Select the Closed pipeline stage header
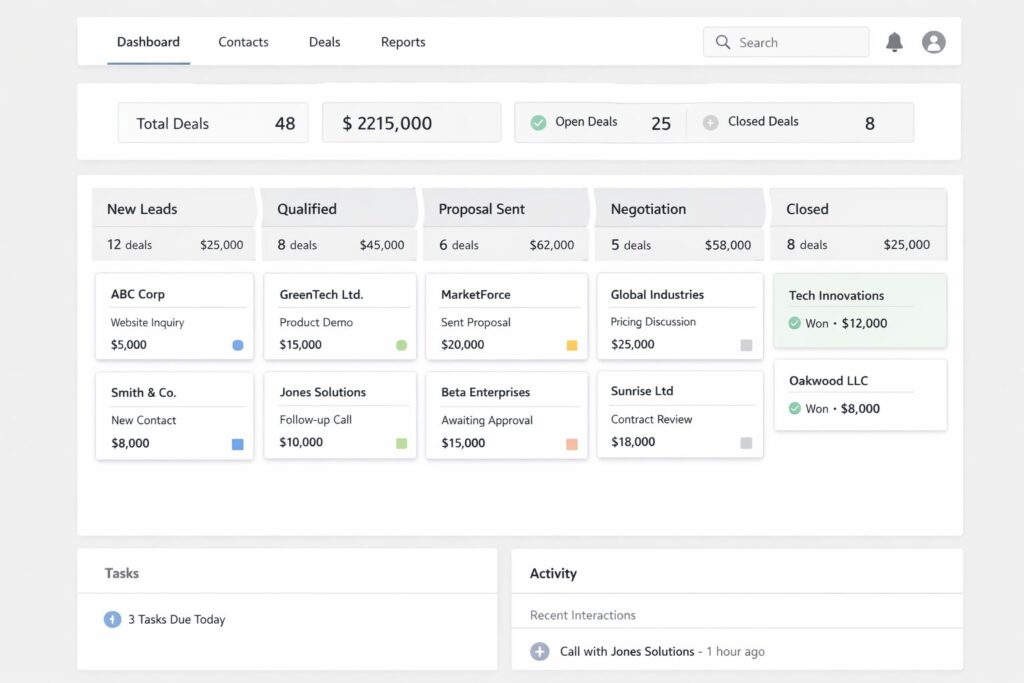1024x683 pixels. click(859, 208)
